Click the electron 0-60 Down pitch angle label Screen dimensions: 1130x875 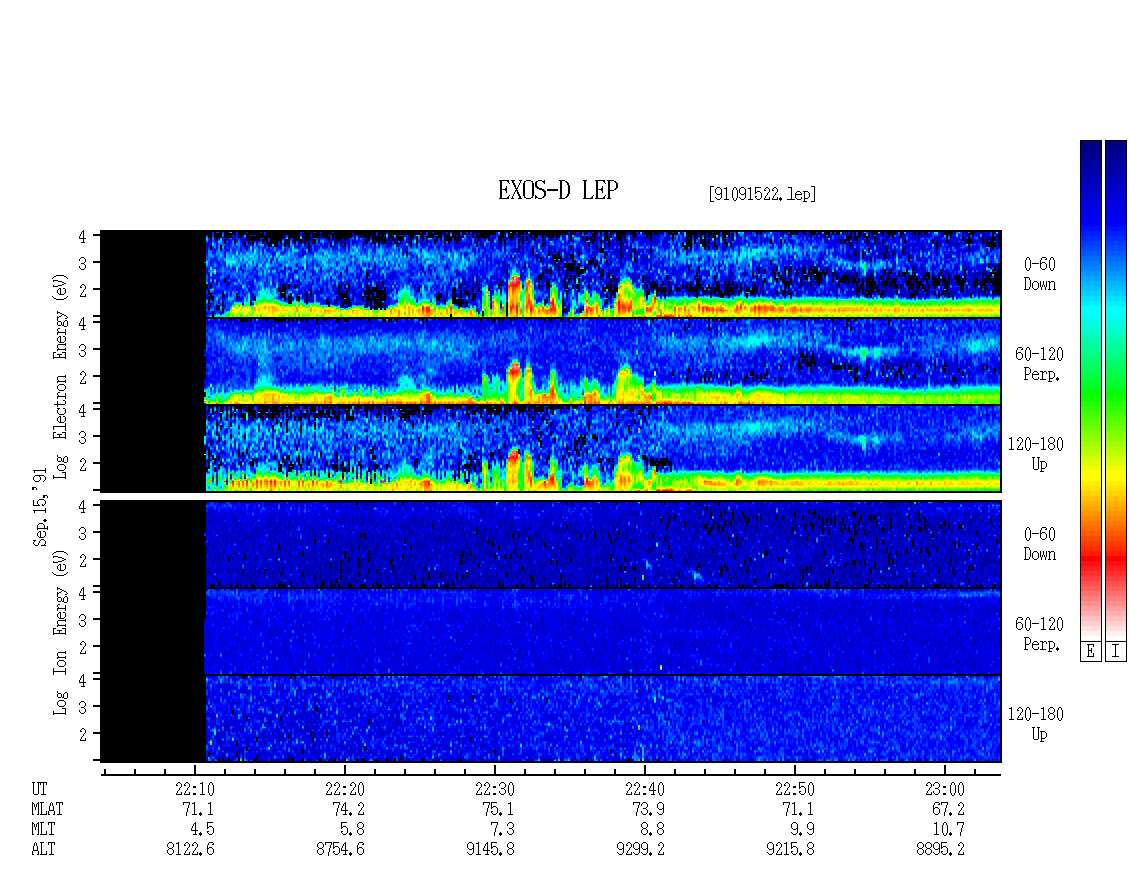tap(1039, 275)
